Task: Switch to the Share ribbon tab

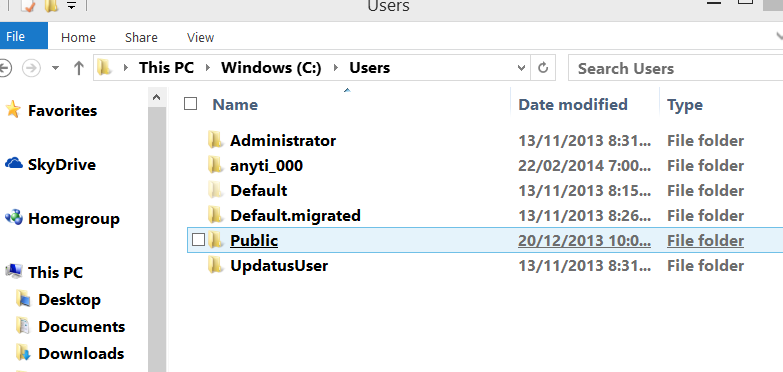Action: pos(141,37)
